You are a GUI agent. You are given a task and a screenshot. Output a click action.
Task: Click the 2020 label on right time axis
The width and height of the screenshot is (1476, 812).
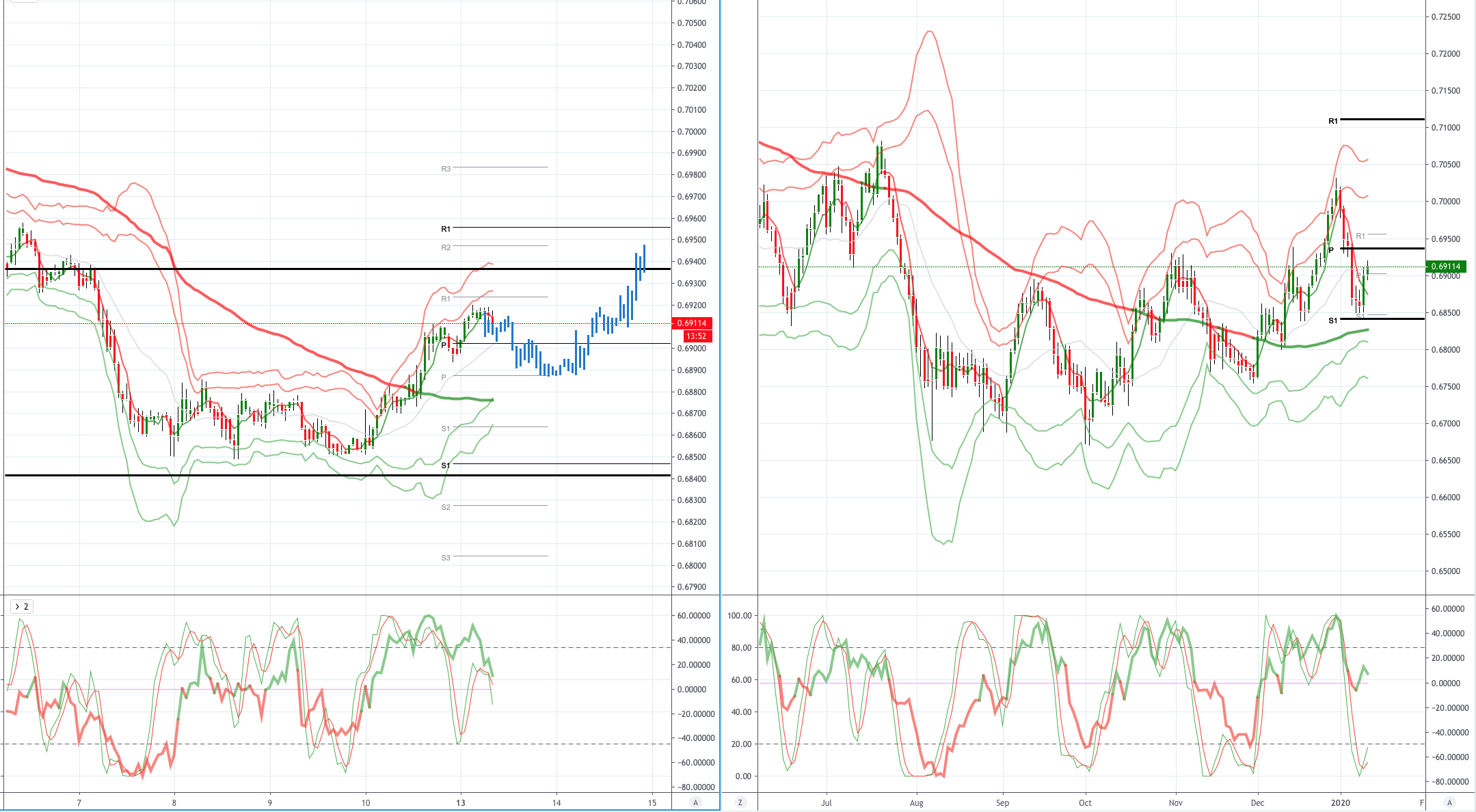point(1341,802)
